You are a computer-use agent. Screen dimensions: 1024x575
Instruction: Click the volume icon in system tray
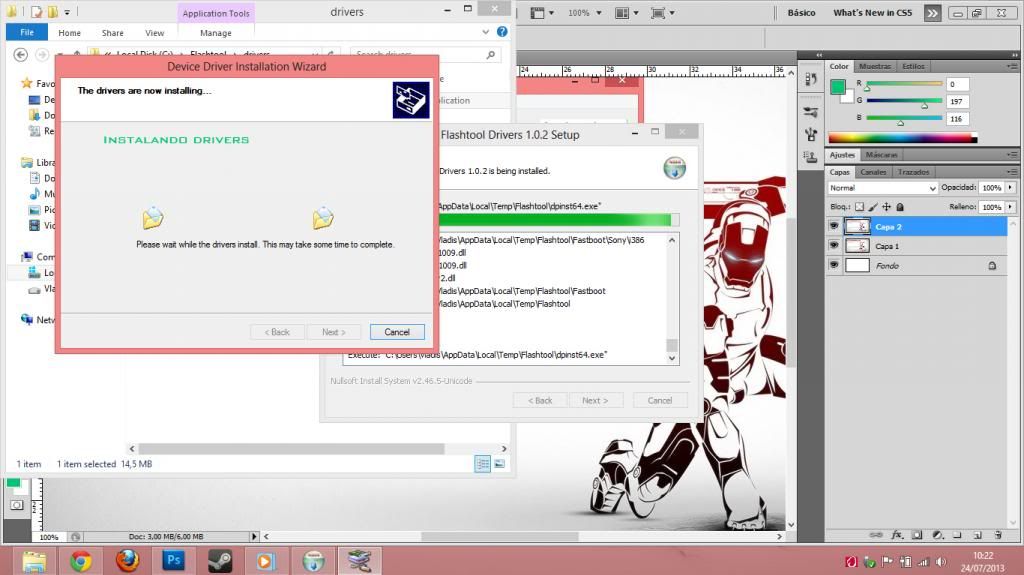tap(941, 561)
